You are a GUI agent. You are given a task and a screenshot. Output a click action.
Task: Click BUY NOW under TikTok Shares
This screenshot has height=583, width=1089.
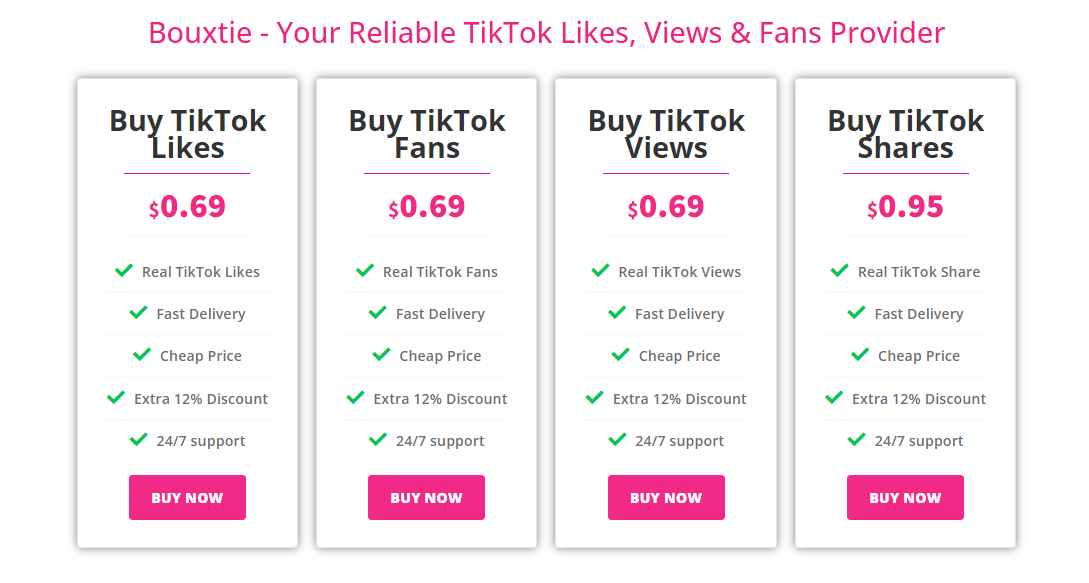coord(905,498)
